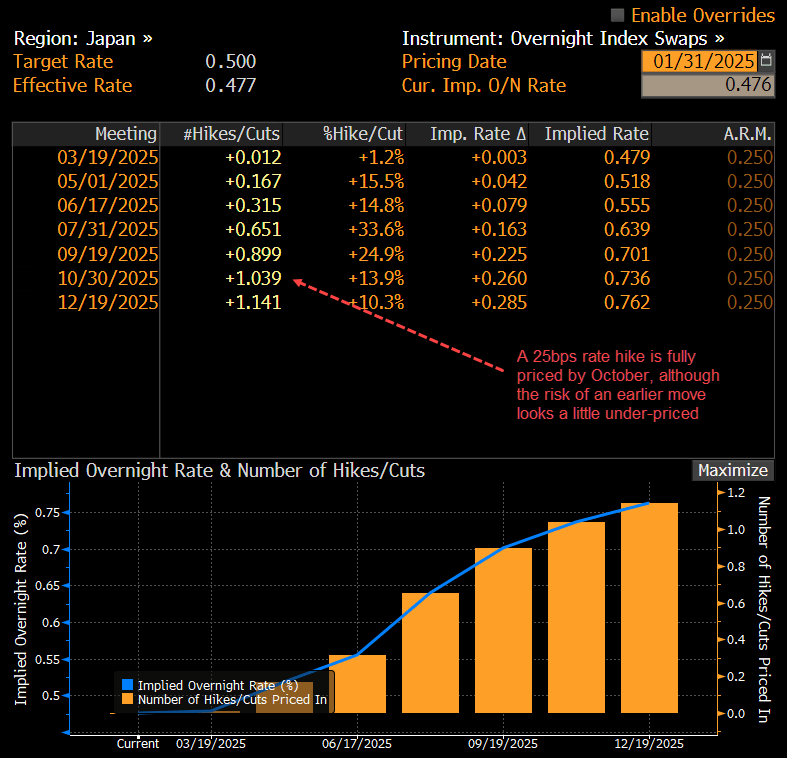The height and width of the screenshot is (758, 787).
Task: Edit the Pricing Date field 01/31/2025
Action: click(x=700, y=61)
